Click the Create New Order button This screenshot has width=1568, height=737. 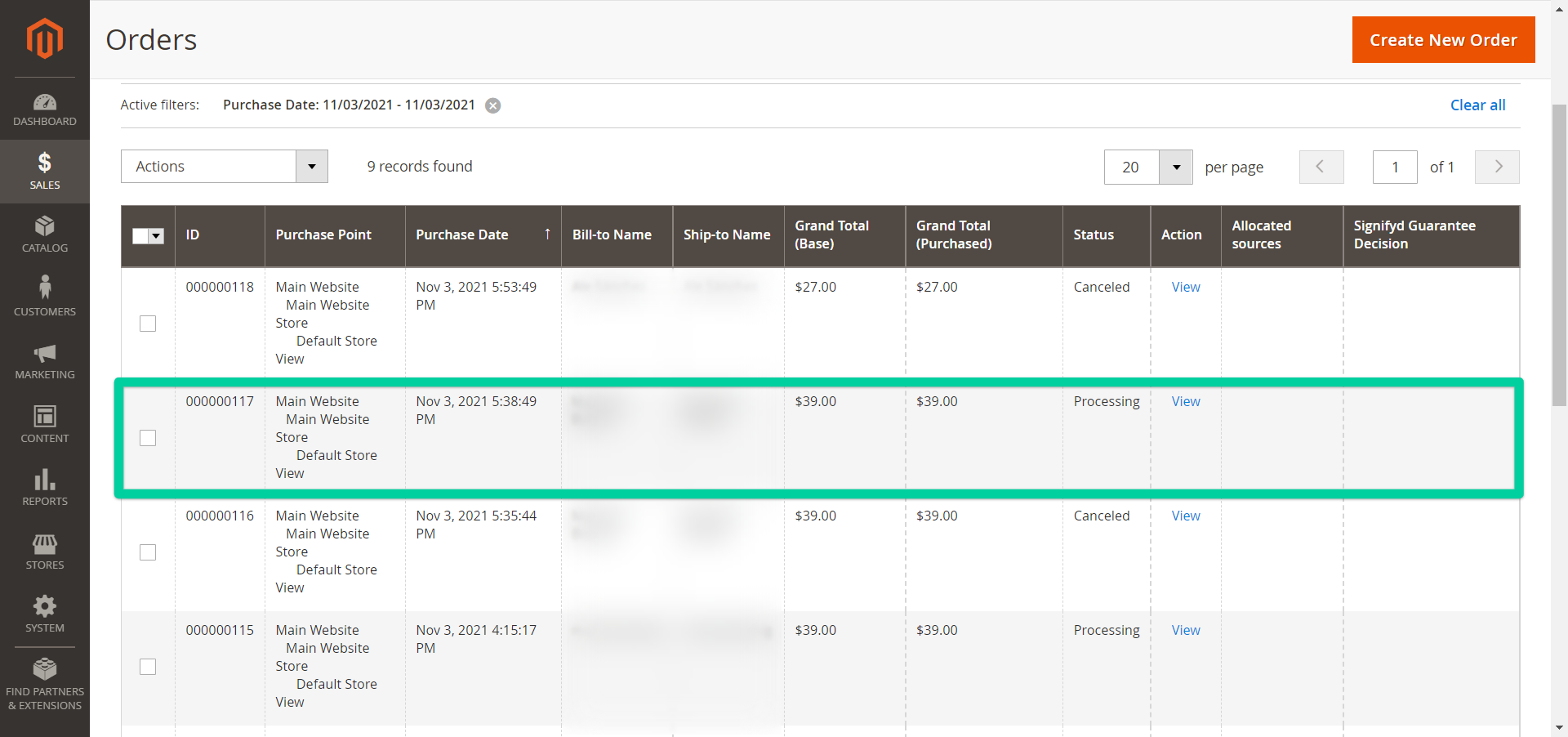click(1443, 40)
